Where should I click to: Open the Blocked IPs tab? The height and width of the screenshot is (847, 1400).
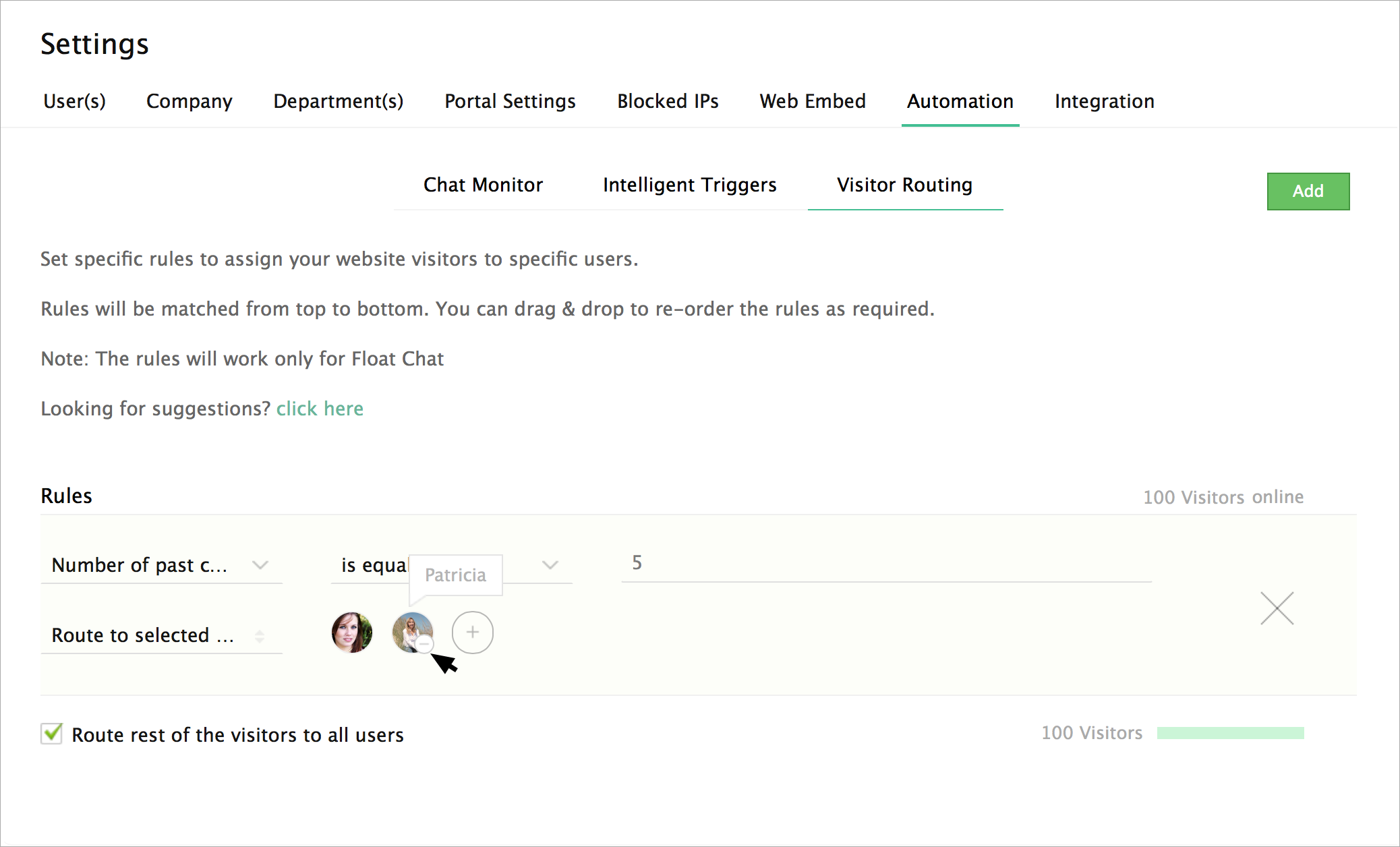[668, 101]
